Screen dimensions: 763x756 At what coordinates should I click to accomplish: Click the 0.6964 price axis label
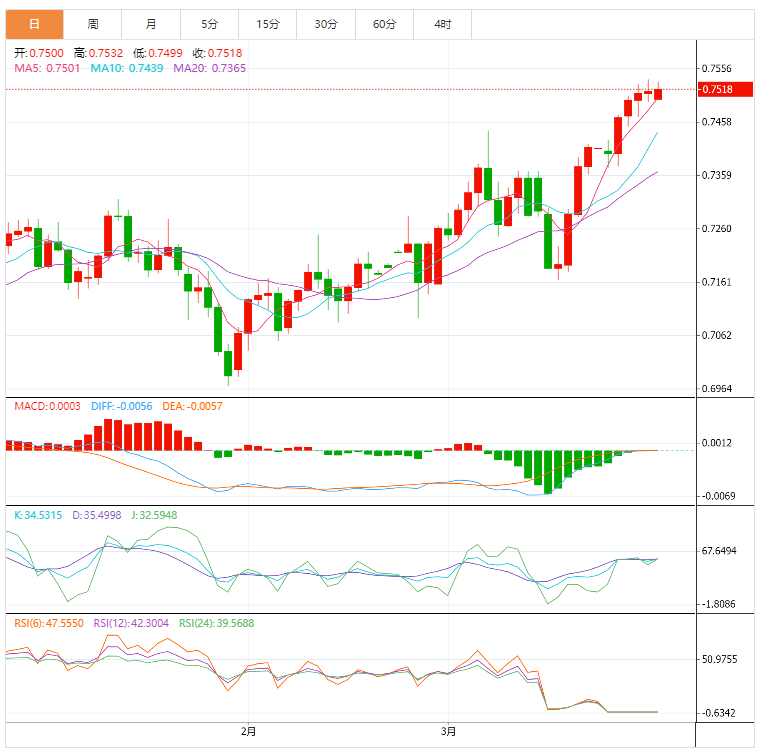716,389
